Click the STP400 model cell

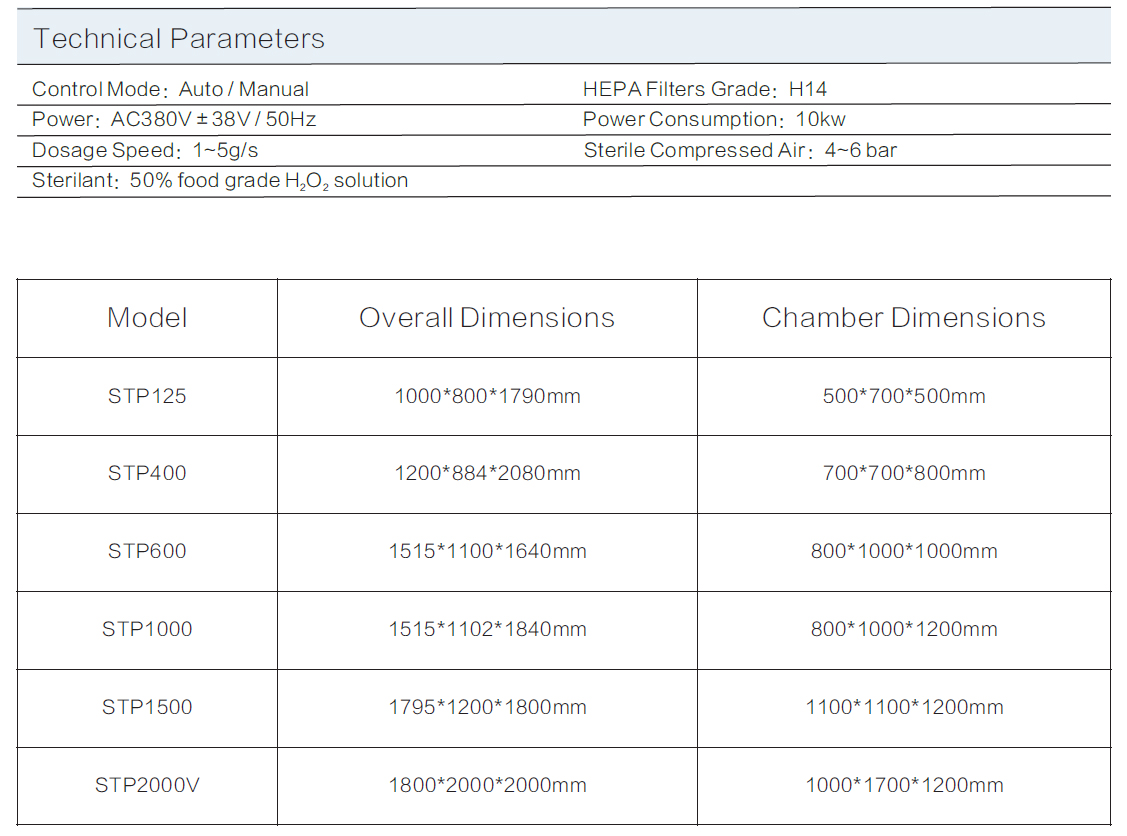[147, 473]
